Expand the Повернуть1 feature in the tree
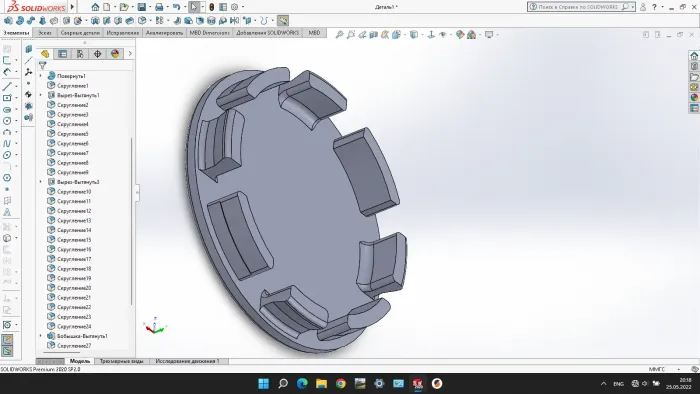The image size is (700, 394). point(41,76)
